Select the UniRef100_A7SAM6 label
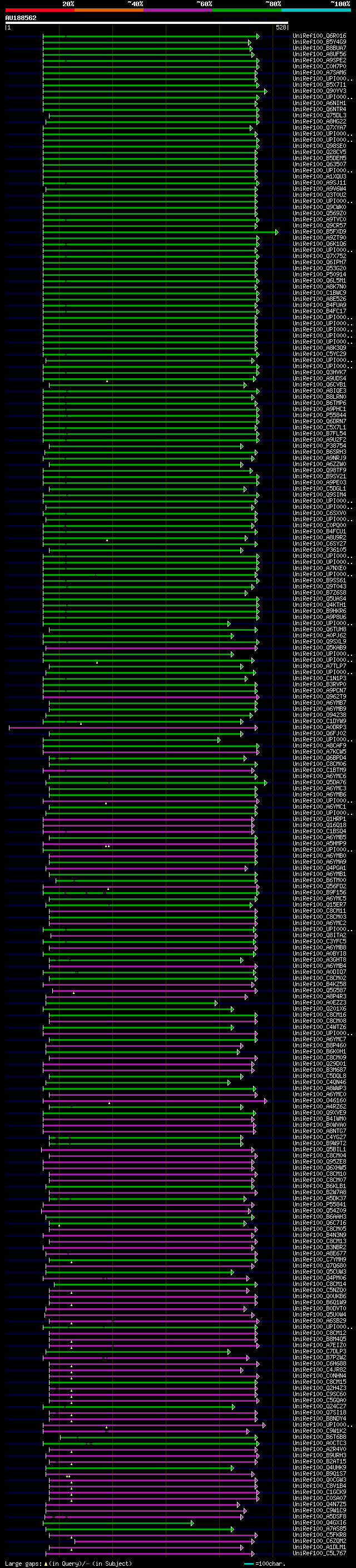Image resolution: width=356 pixels, height=1568 pixels. coord(319,72)
